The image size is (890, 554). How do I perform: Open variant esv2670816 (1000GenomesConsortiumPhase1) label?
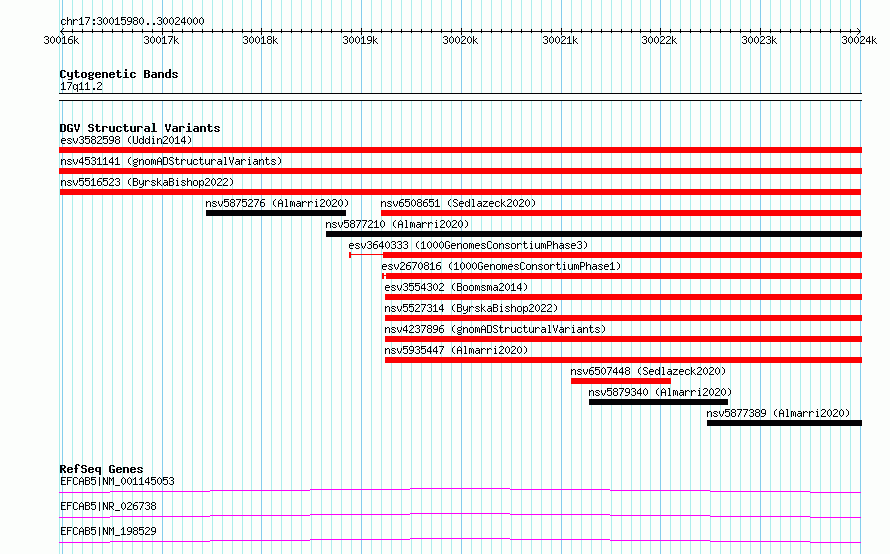[x=501, y=266]
